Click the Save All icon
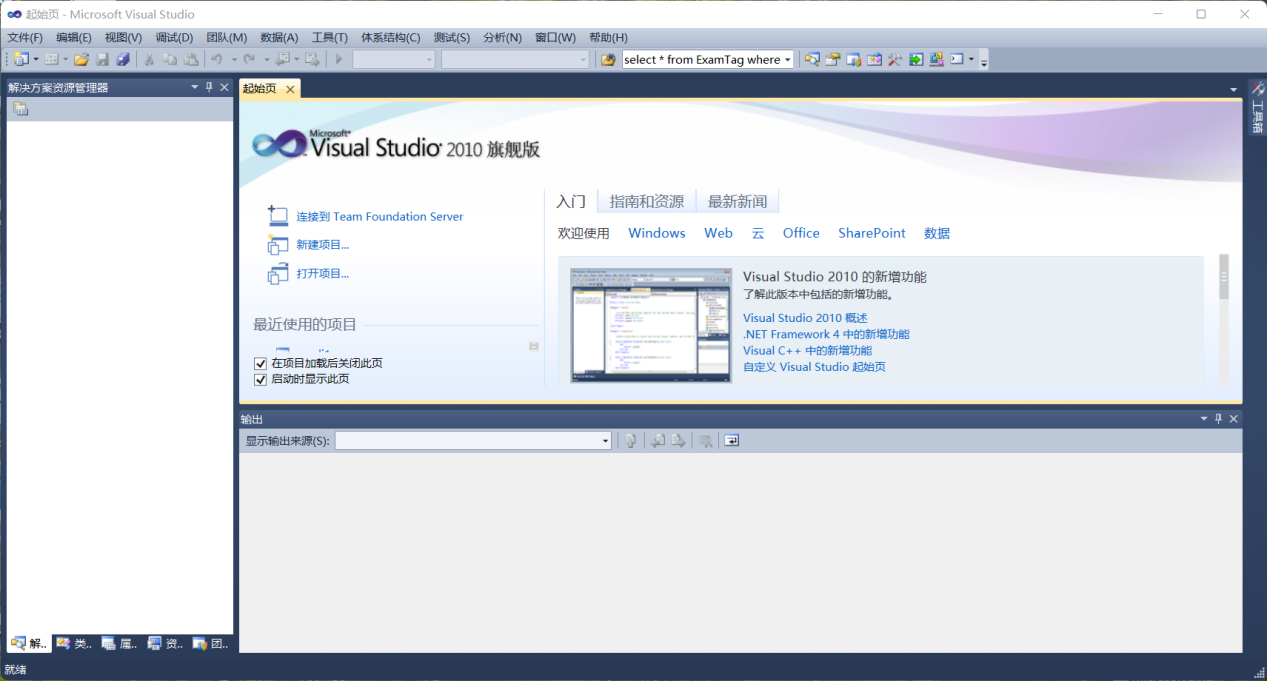 [x=122, y=59]
